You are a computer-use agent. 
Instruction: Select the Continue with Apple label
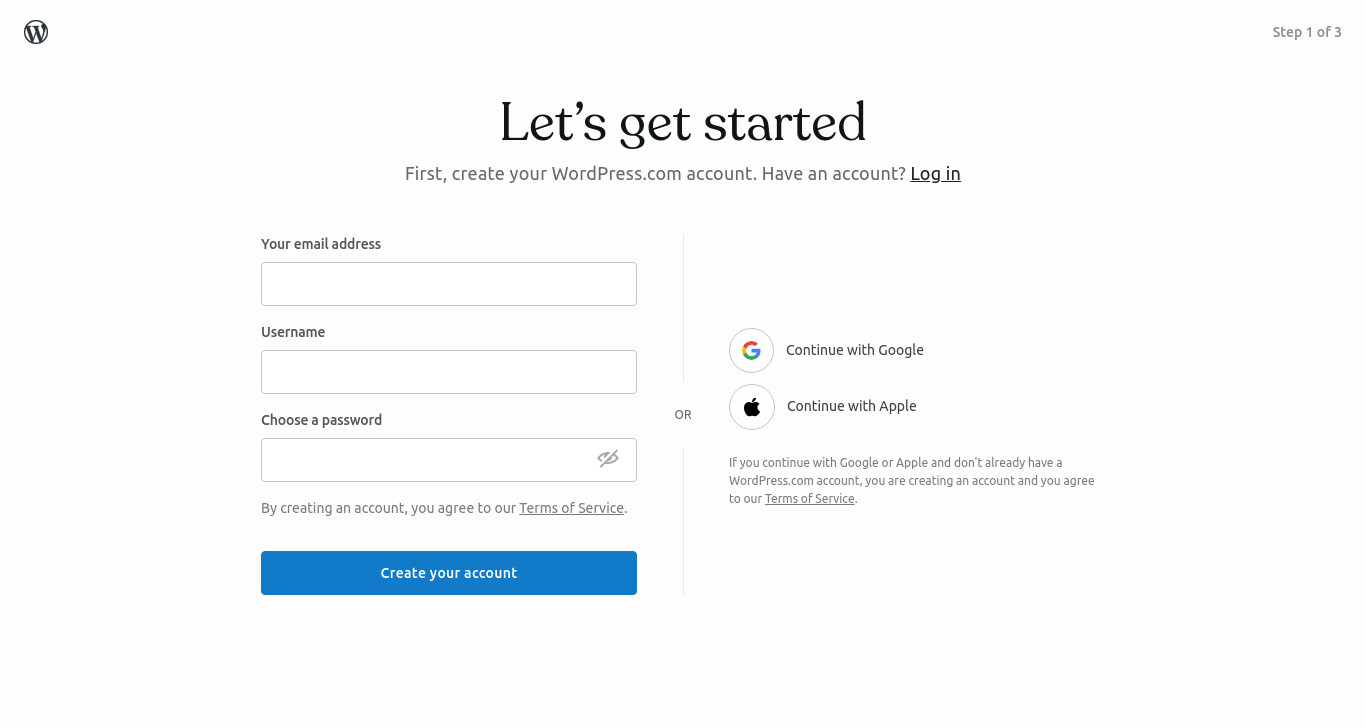(x=852, y=406)
